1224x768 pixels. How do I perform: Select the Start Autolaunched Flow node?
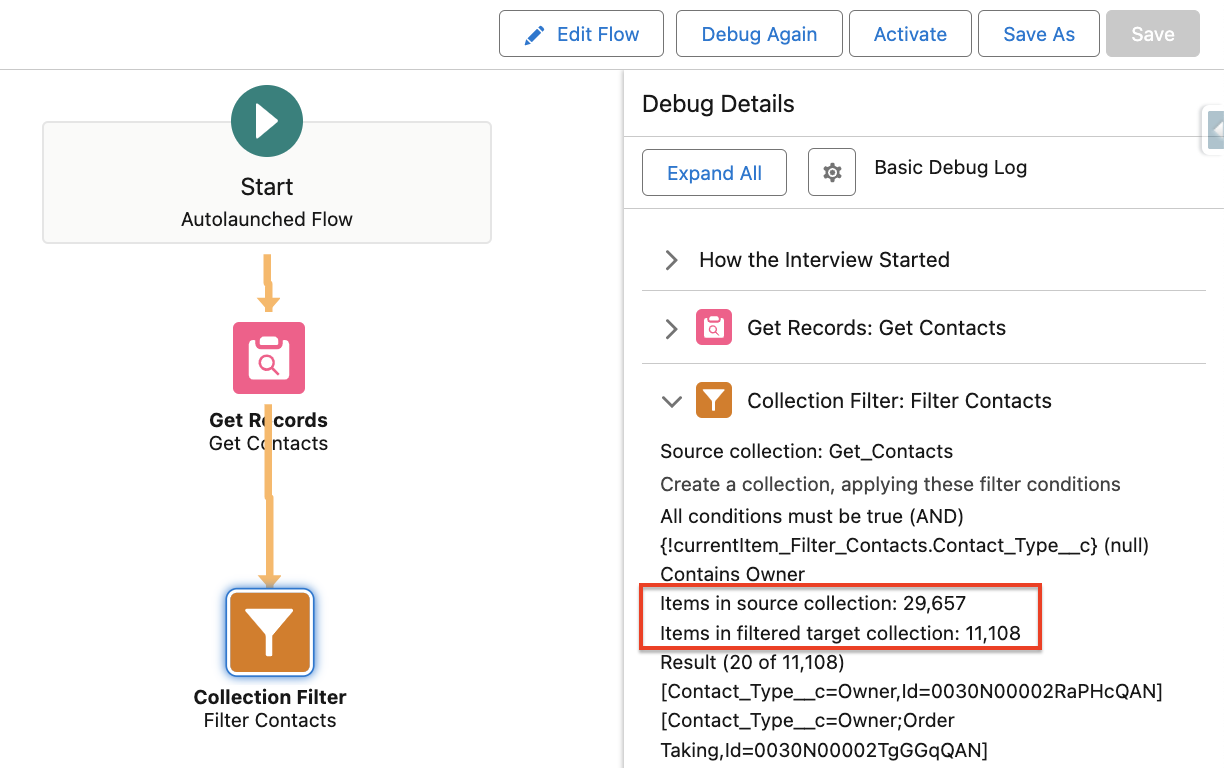(x=266, y=182)
